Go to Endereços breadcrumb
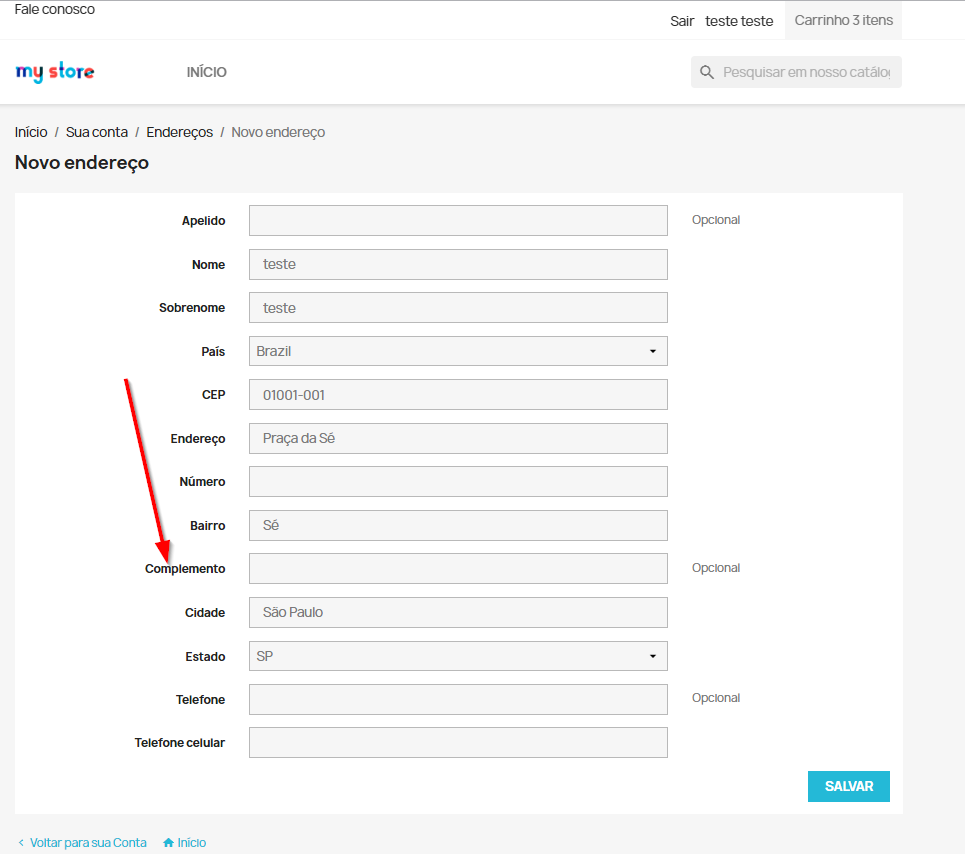The height and width of the screenshot is (854, 965). point(180,132)
